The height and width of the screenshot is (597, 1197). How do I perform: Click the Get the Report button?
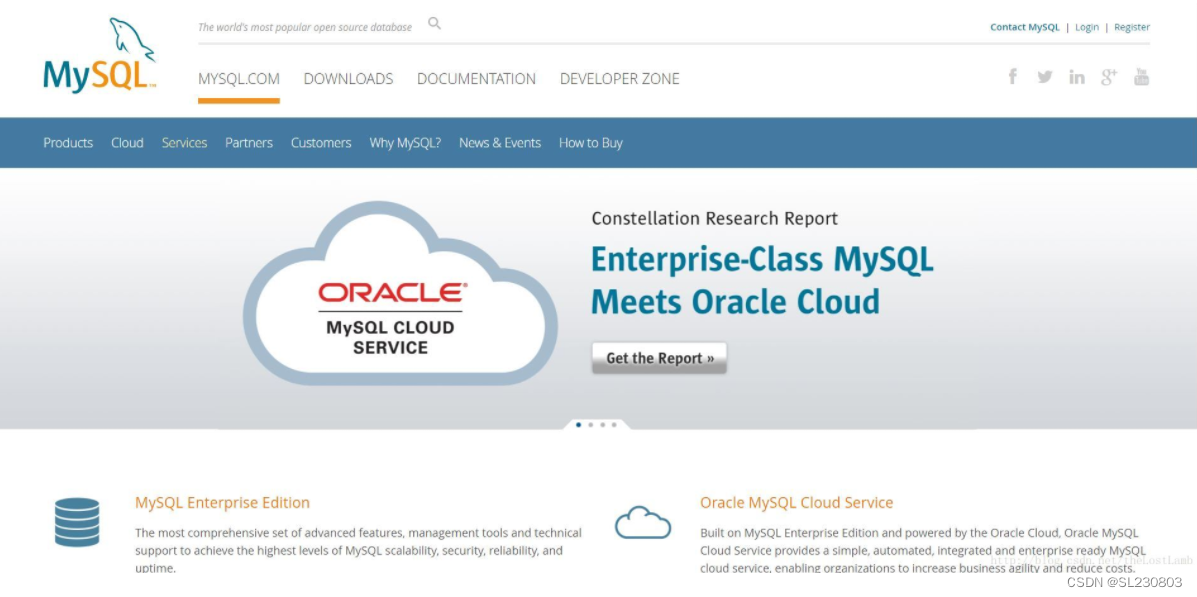coord(660,358)
